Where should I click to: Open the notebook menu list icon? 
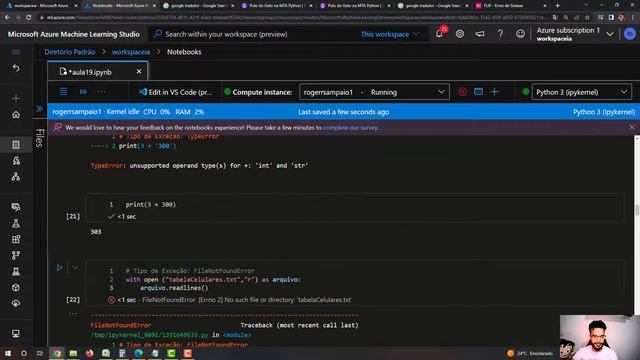coord(63,92)
